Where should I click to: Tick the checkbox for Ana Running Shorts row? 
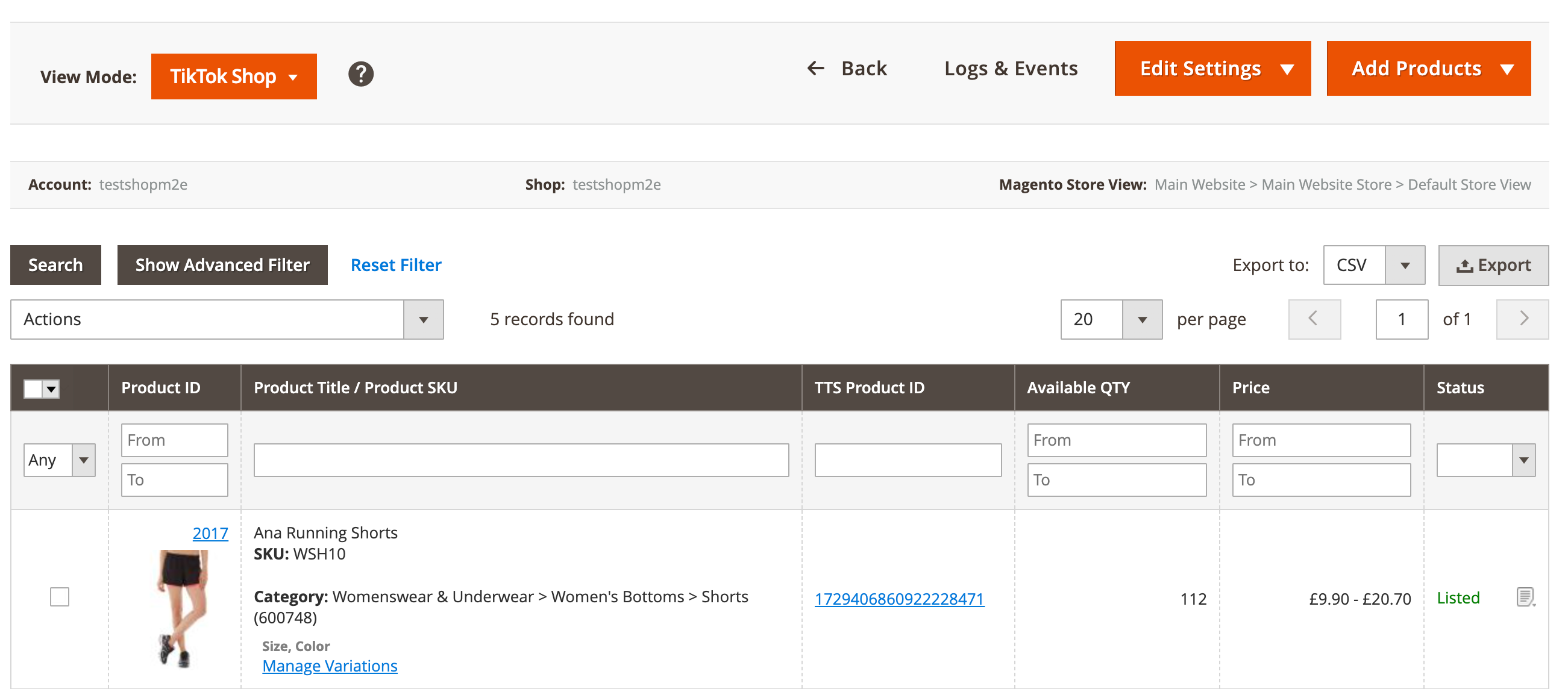pos(59,597)
